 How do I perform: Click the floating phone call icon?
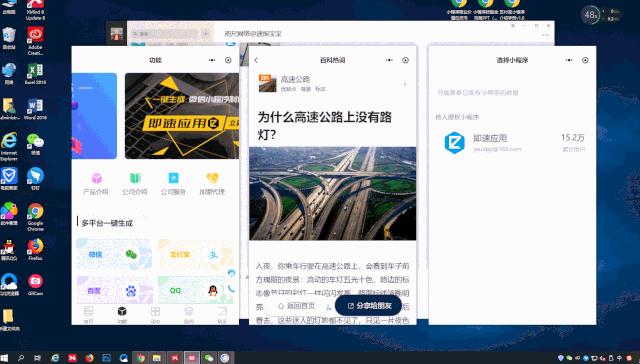pyautogui.click(x=231, y=289)
